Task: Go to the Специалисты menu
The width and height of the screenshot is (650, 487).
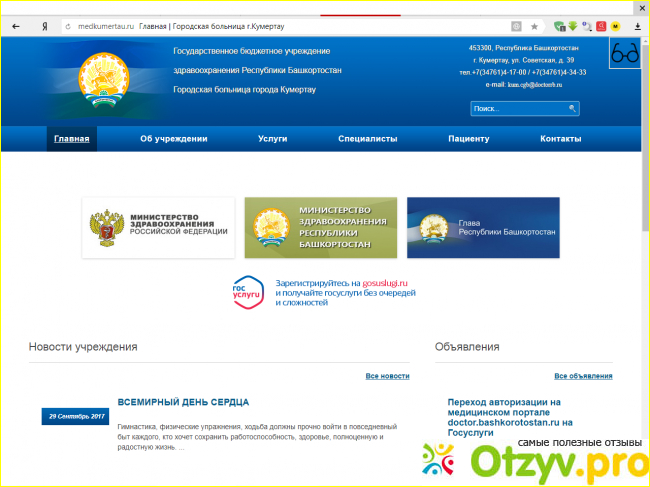Action: (367, 139)
